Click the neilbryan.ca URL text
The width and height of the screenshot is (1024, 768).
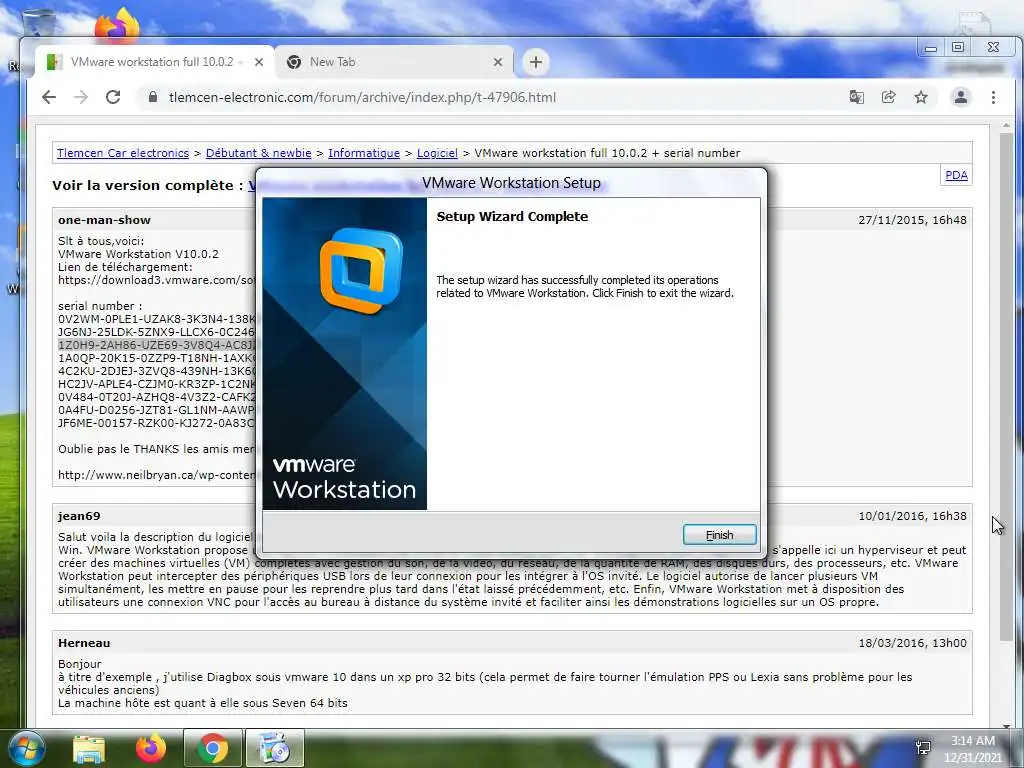156,475
